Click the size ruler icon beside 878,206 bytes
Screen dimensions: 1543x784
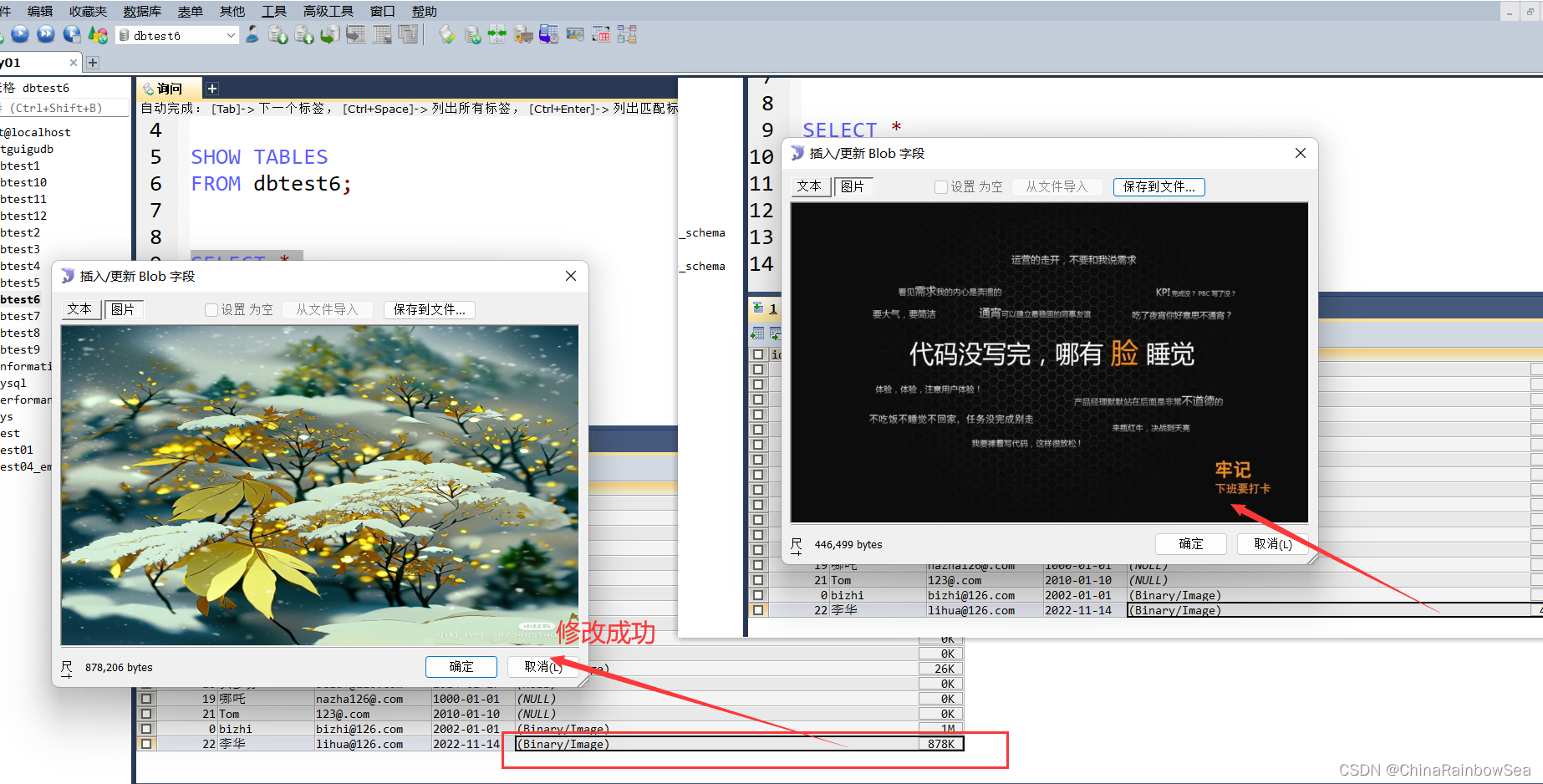coord(67,668)
